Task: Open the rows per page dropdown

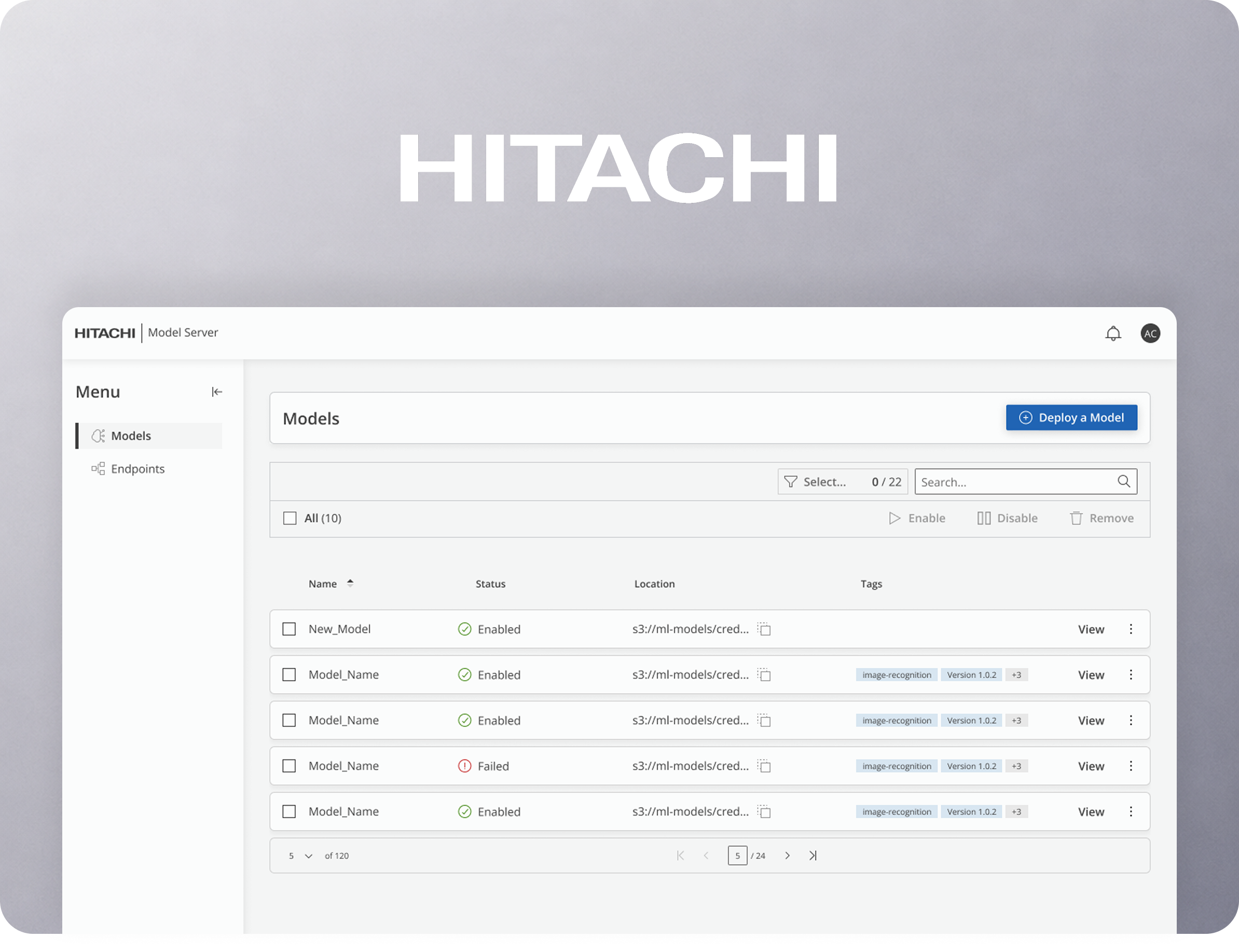Action: click(300, 856)
